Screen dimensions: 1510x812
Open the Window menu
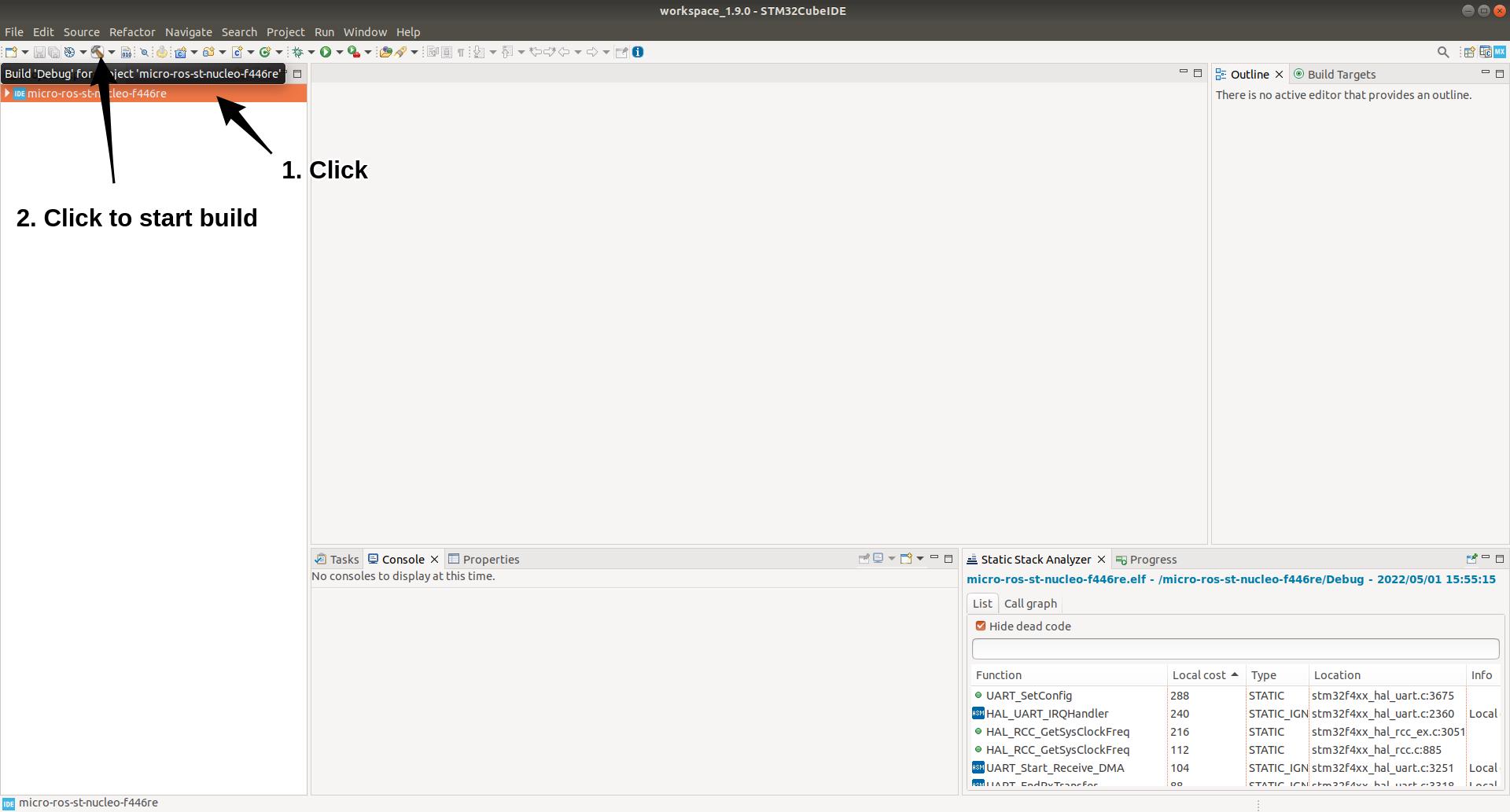click(365, 32)
